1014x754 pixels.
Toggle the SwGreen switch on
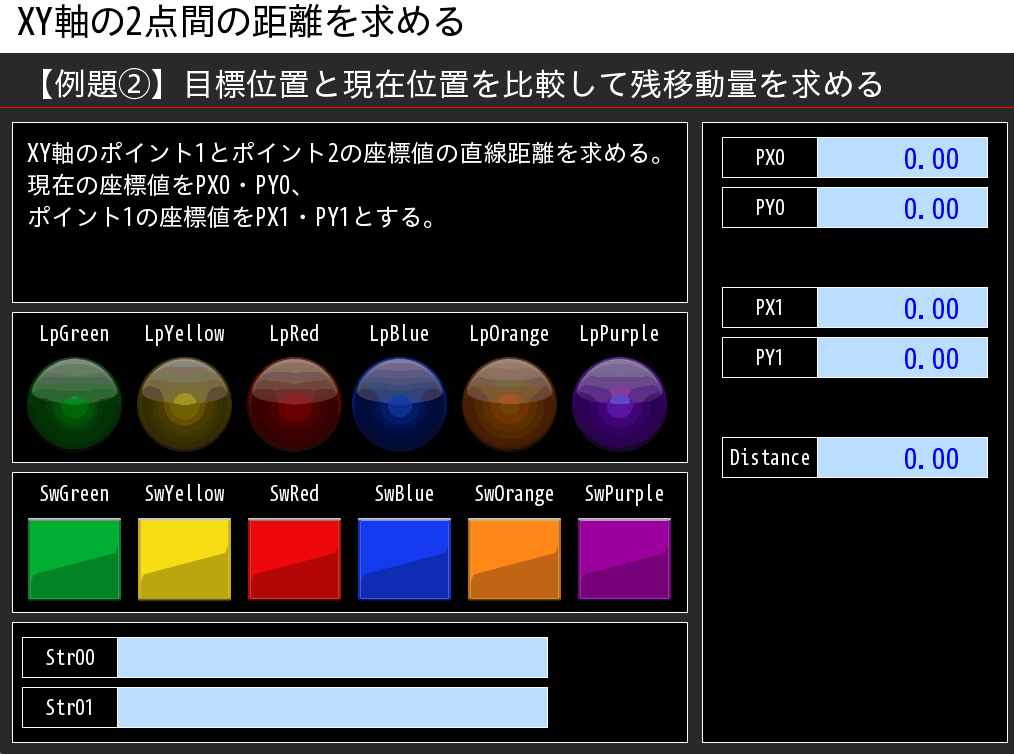pyautogui.click(x=75, y=560)
